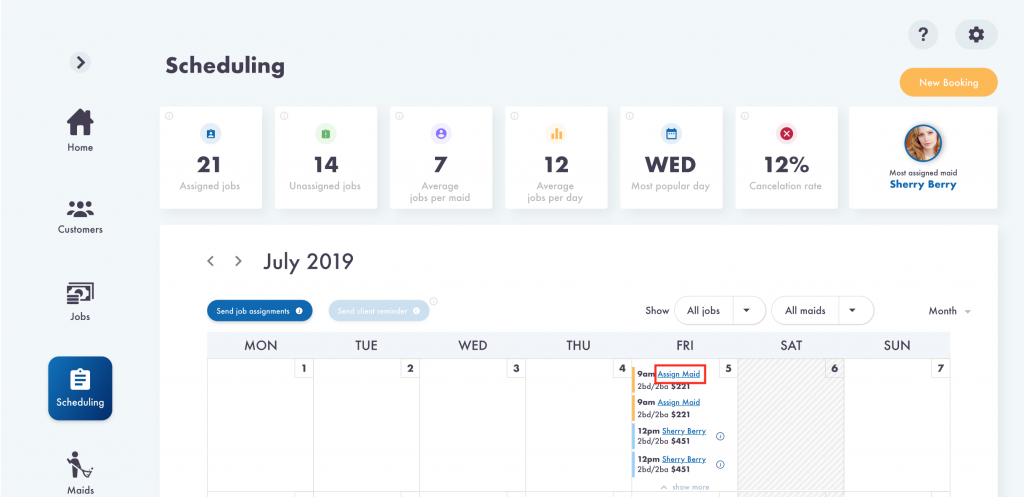The height and width of the screenshot is (497, 1024).
Task: Click the Scheduling page title
Action: pos(225,66)
